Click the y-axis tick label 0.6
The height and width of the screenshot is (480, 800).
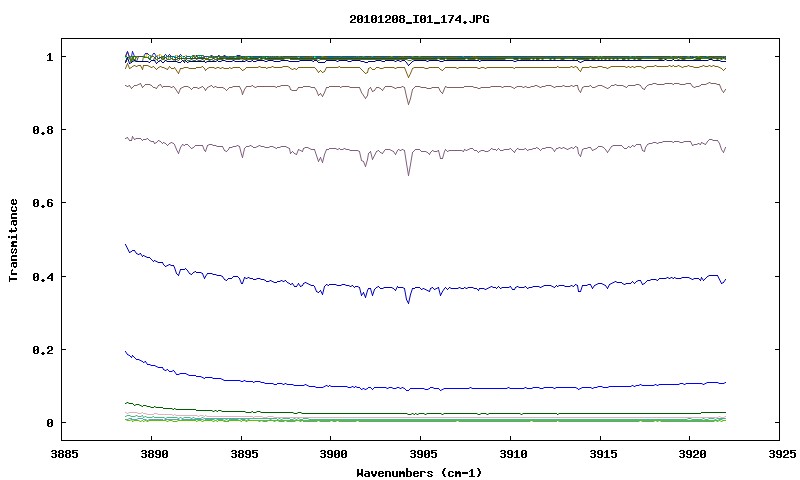point(43,203)
